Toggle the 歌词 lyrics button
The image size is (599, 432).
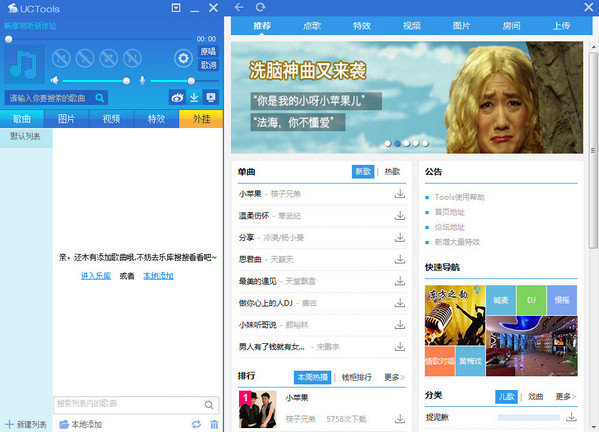coord(208,65)
